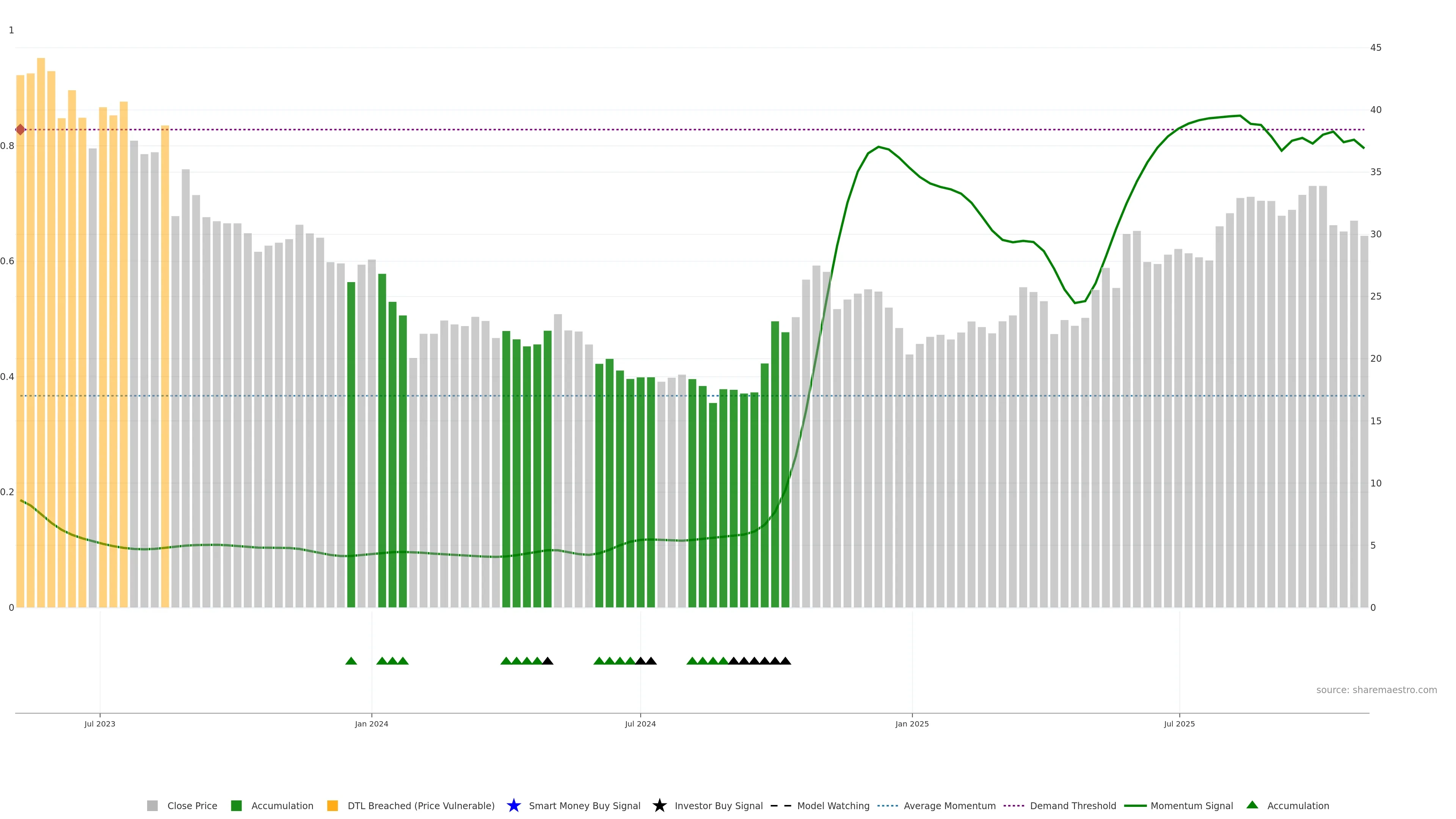Click the Jan 2024 axis label

pyautogui.click(x=371, y=723)
